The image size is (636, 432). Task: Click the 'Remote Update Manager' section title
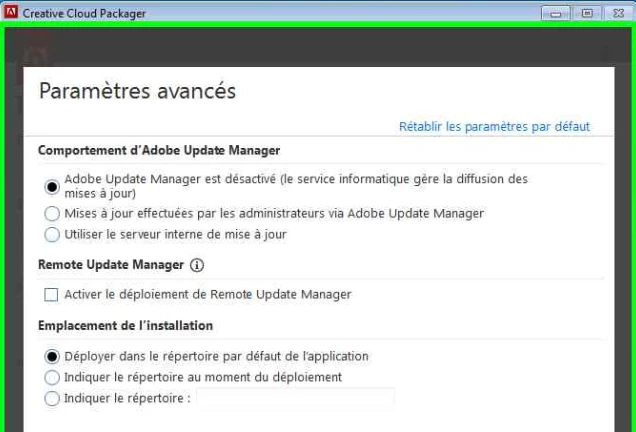(x=111, y=265)
